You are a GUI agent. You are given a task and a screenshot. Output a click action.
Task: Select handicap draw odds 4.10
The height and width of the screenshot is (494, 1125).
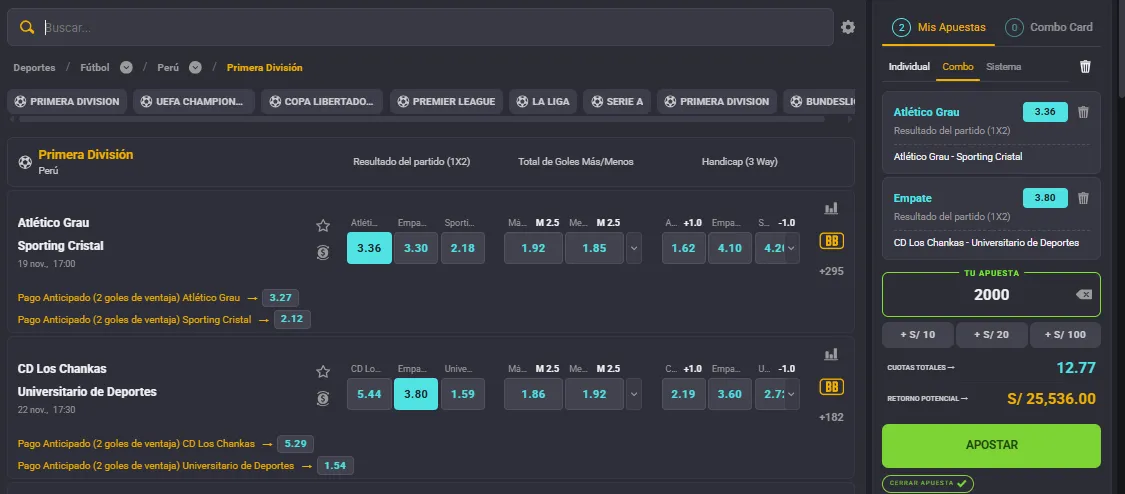730,248
